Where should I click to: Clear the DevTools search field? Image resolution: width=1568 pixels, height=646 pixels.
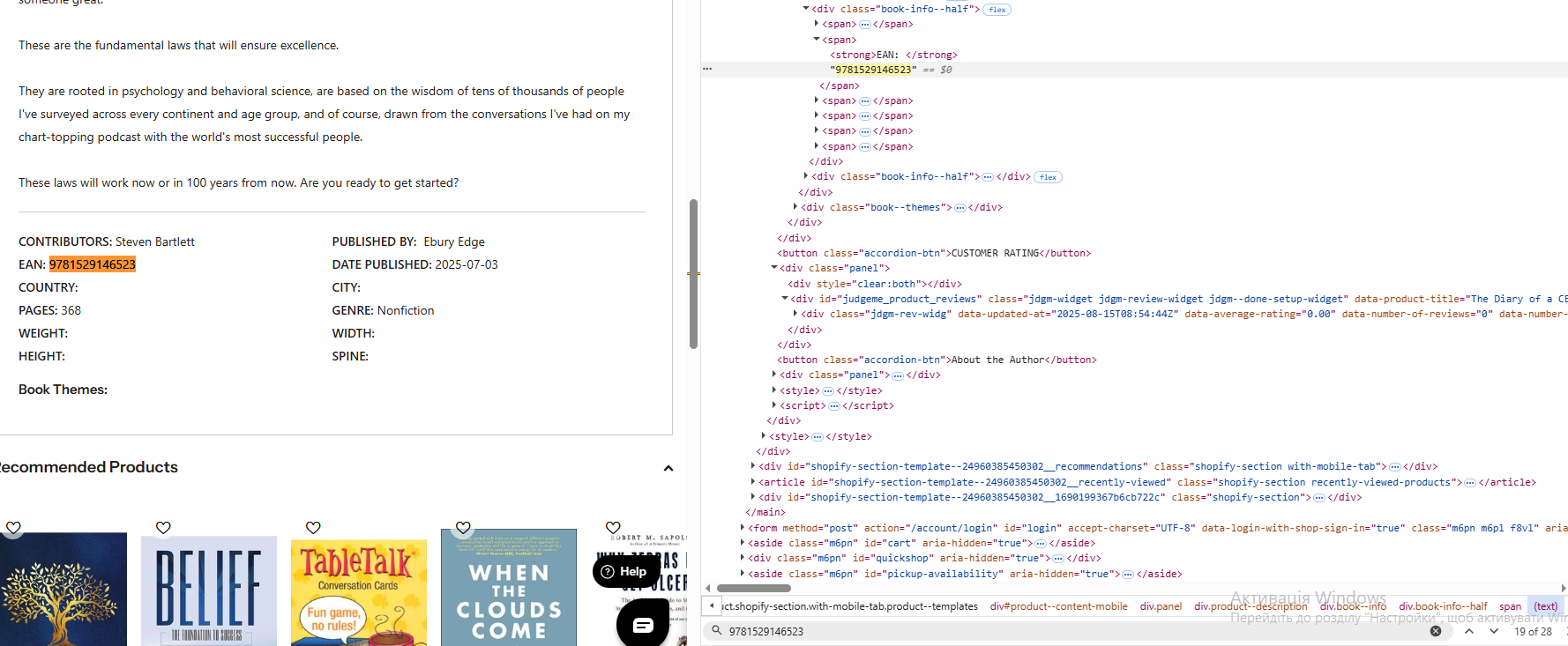click(1436, 631)
